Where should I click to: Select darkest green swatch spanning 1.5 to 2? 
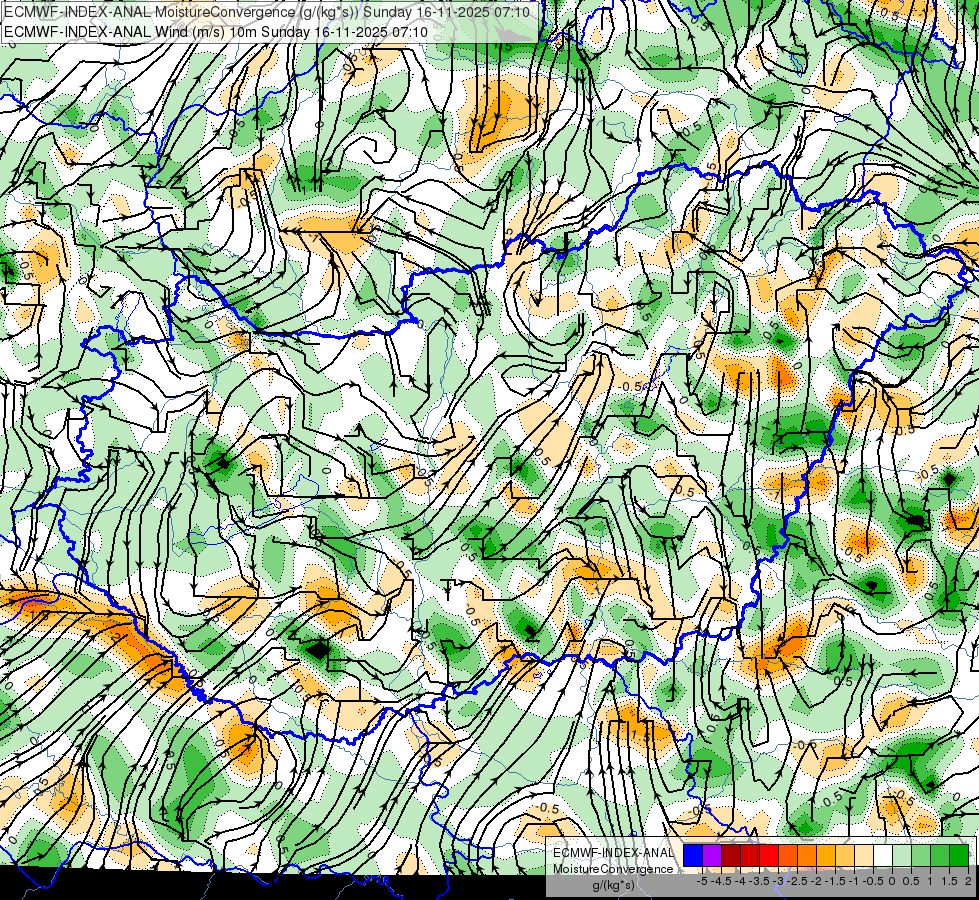tap(959, 855)
